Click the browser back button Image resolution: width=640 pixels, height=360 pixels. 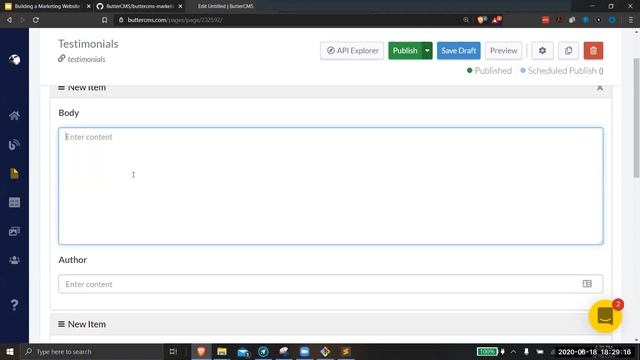(9, 20)
